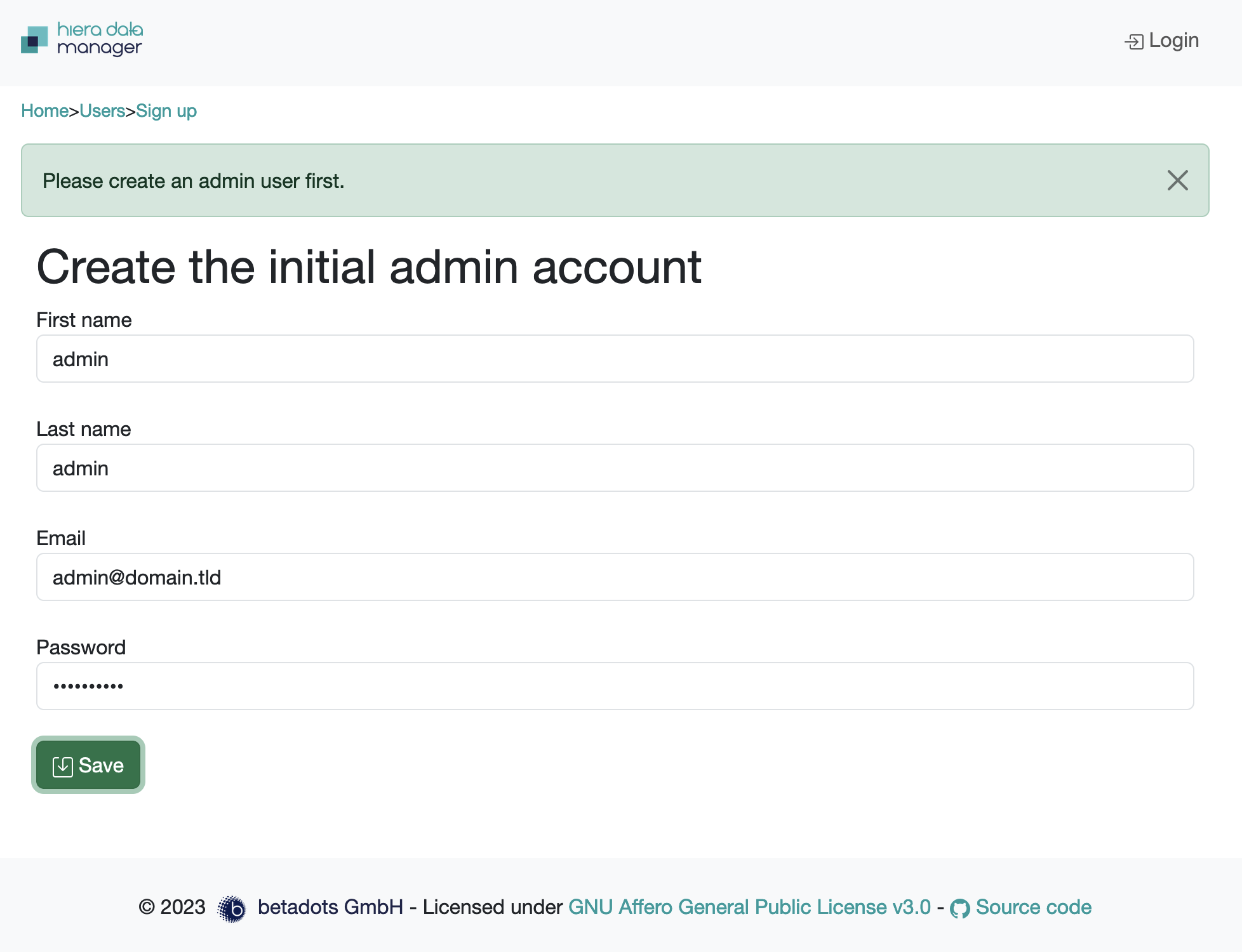Click the 'Please create an admin user first.' text

194,181
